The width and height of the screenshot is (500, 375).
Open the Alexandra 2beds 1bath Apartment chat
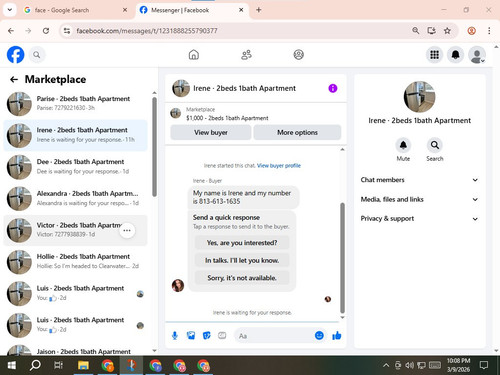coord(75,198)
